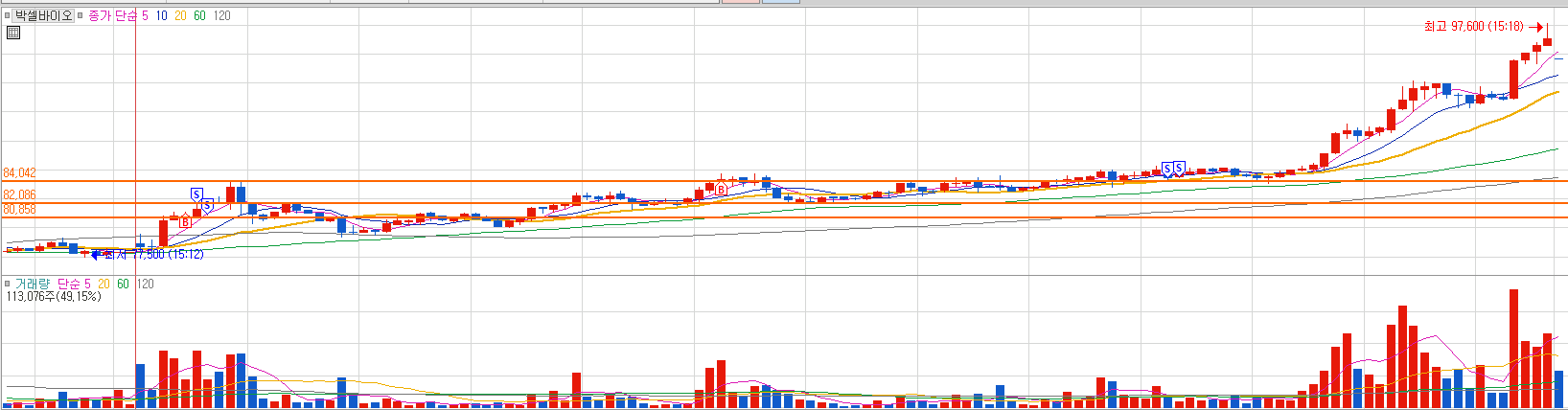This screenshot has height=410, width=1568.
Task: Toggle the small box before 거래량
Action: (x=7, y=284)
